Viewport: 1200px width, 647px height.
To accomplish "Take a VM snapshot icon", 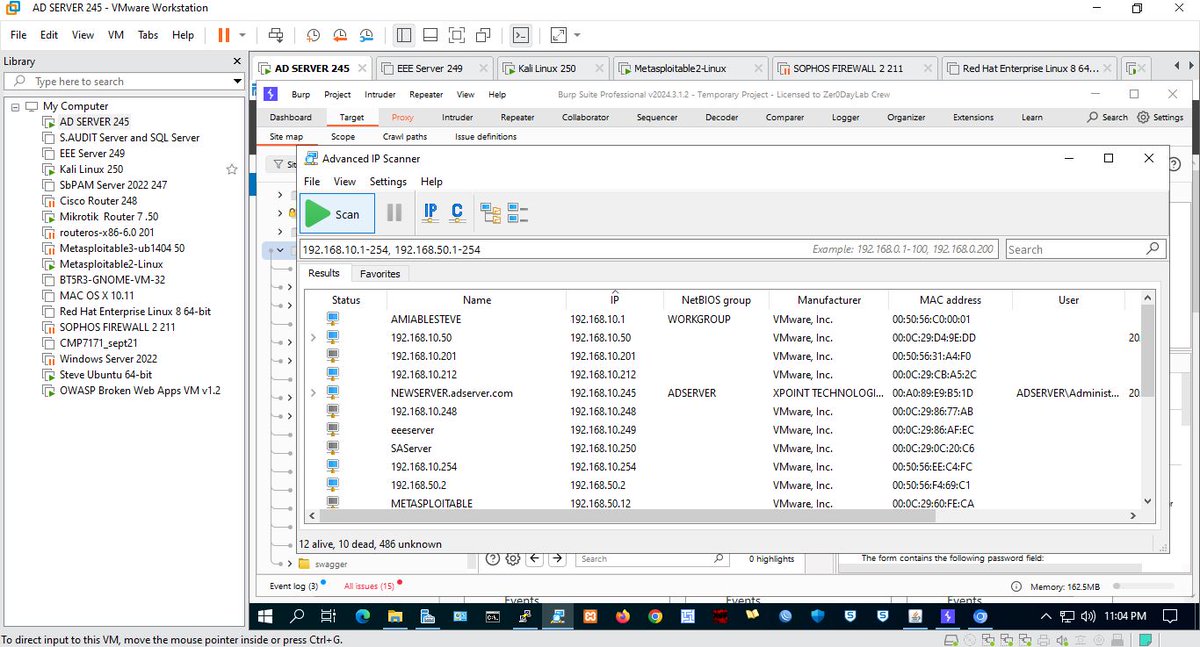I will point(313,35).
